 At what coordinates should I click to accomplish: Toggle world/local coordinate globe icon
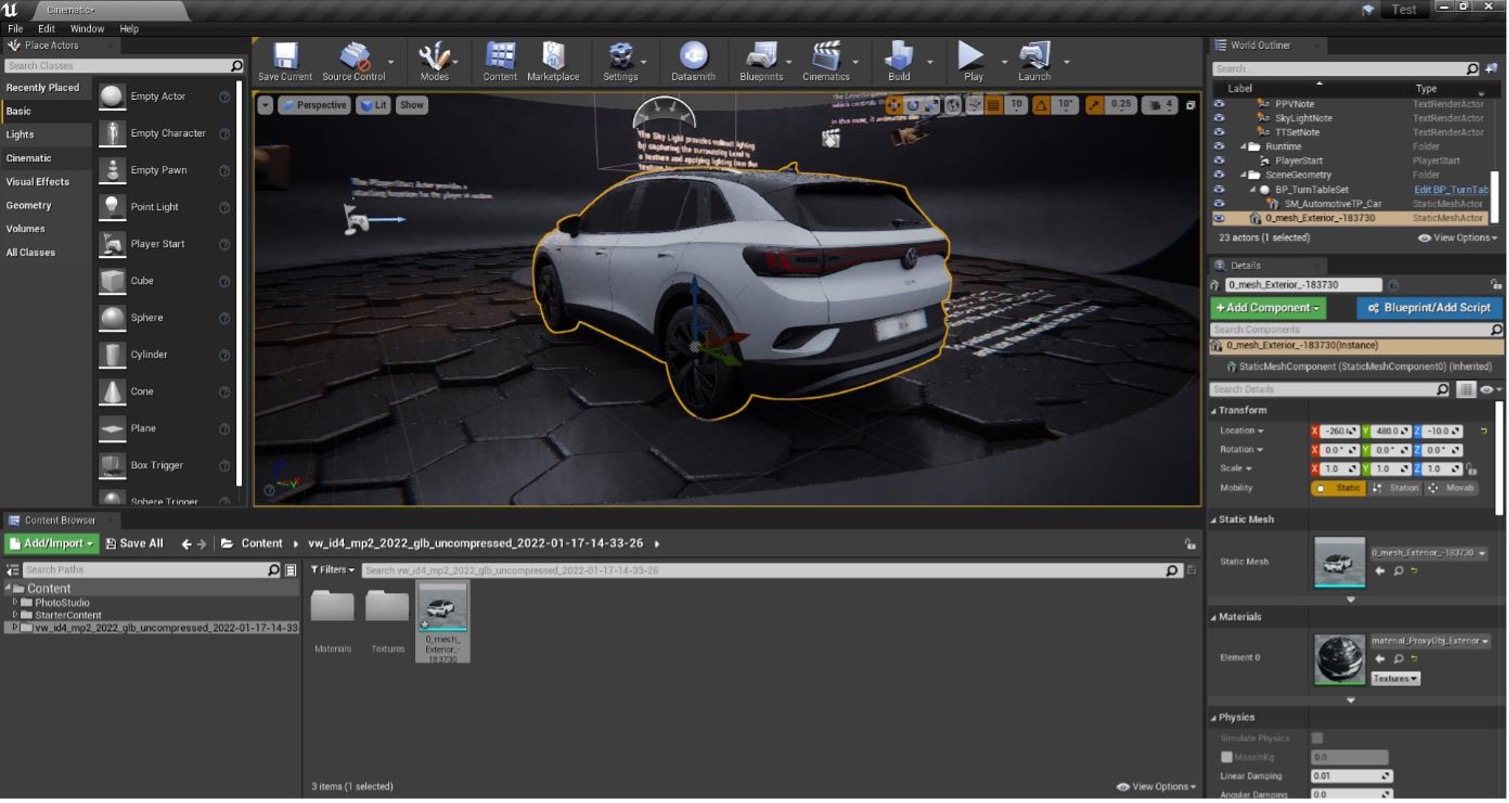953,105
